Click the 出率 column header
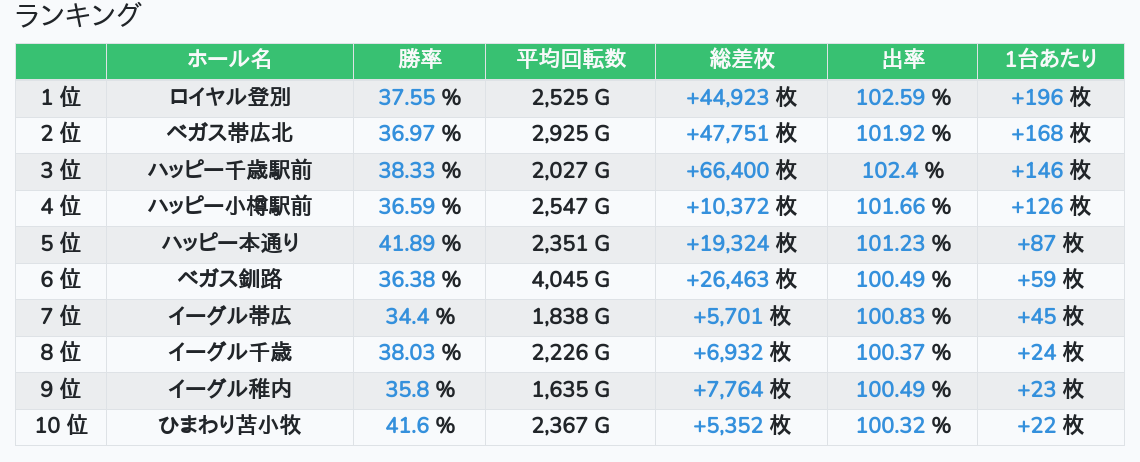Viewport: 1140px width, 462px height. [902, 60]
